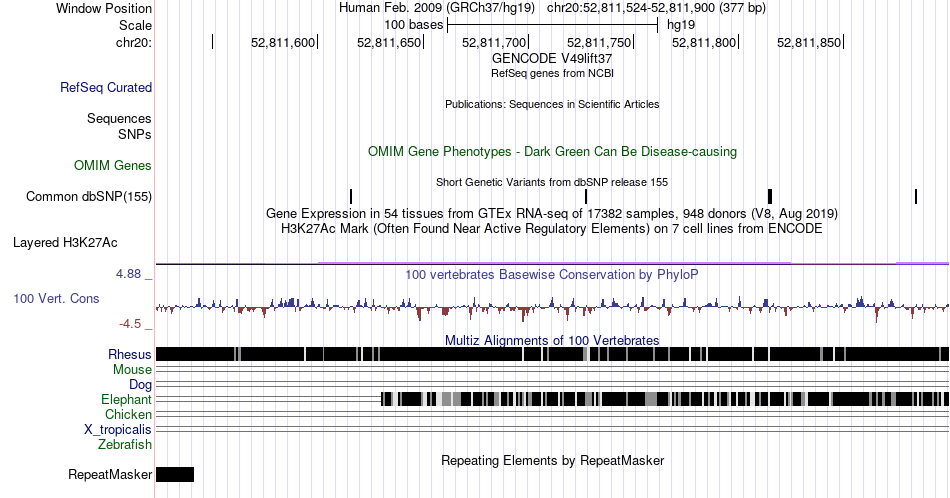Click the -4.5 PhyloP lower value

pos(130,324)
